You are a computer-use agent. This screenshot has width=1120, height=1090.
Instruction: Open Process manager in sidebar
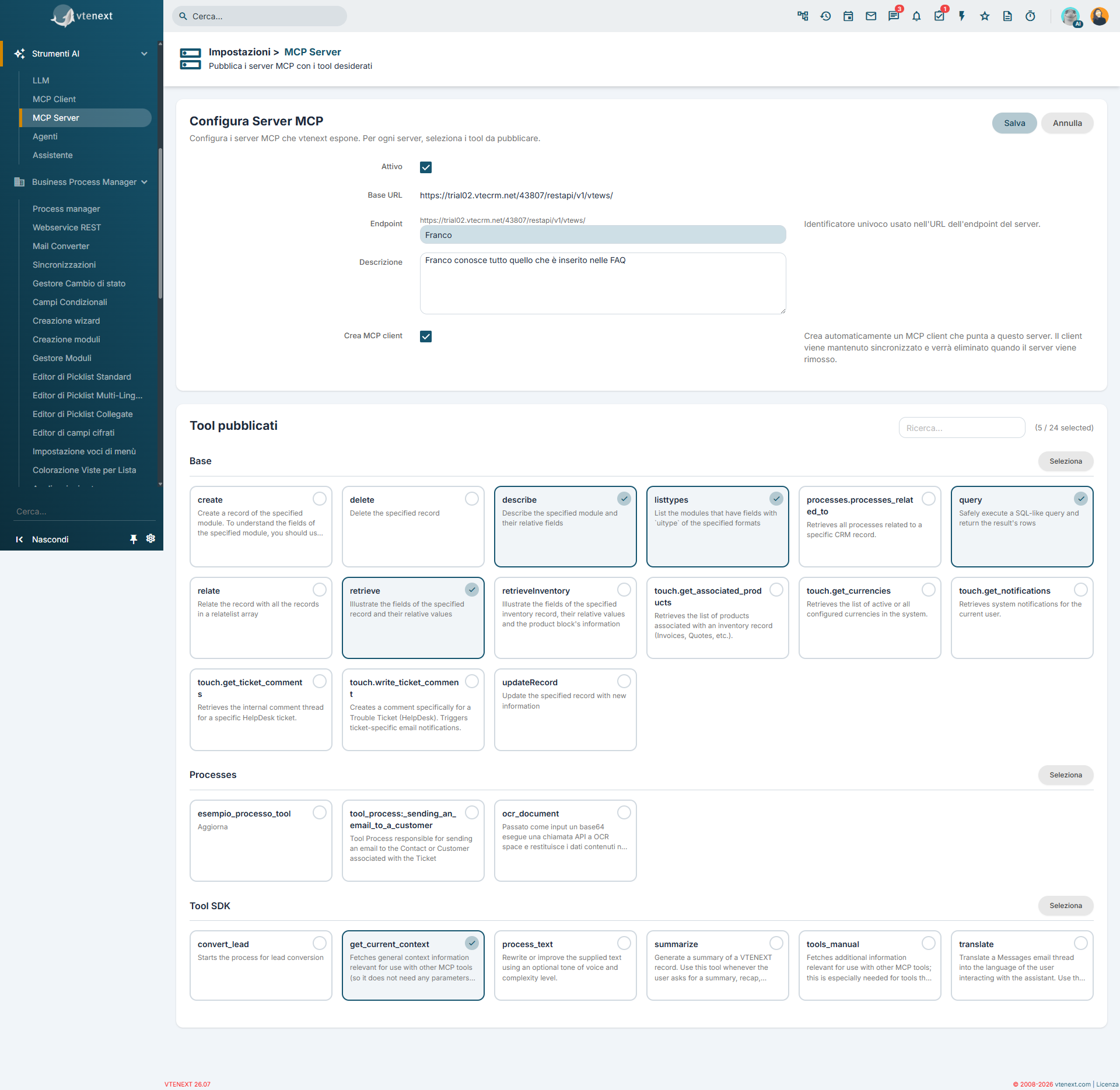66,209
